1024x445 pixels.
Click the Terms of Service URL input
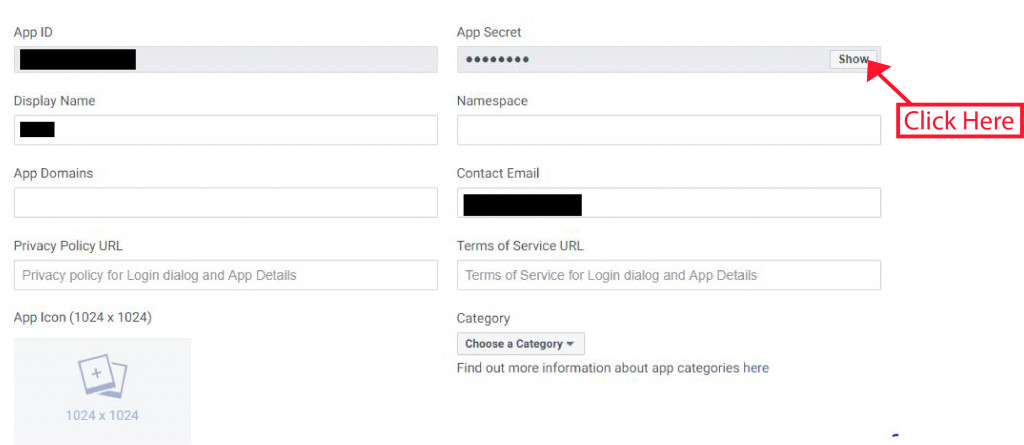[669, 275]
